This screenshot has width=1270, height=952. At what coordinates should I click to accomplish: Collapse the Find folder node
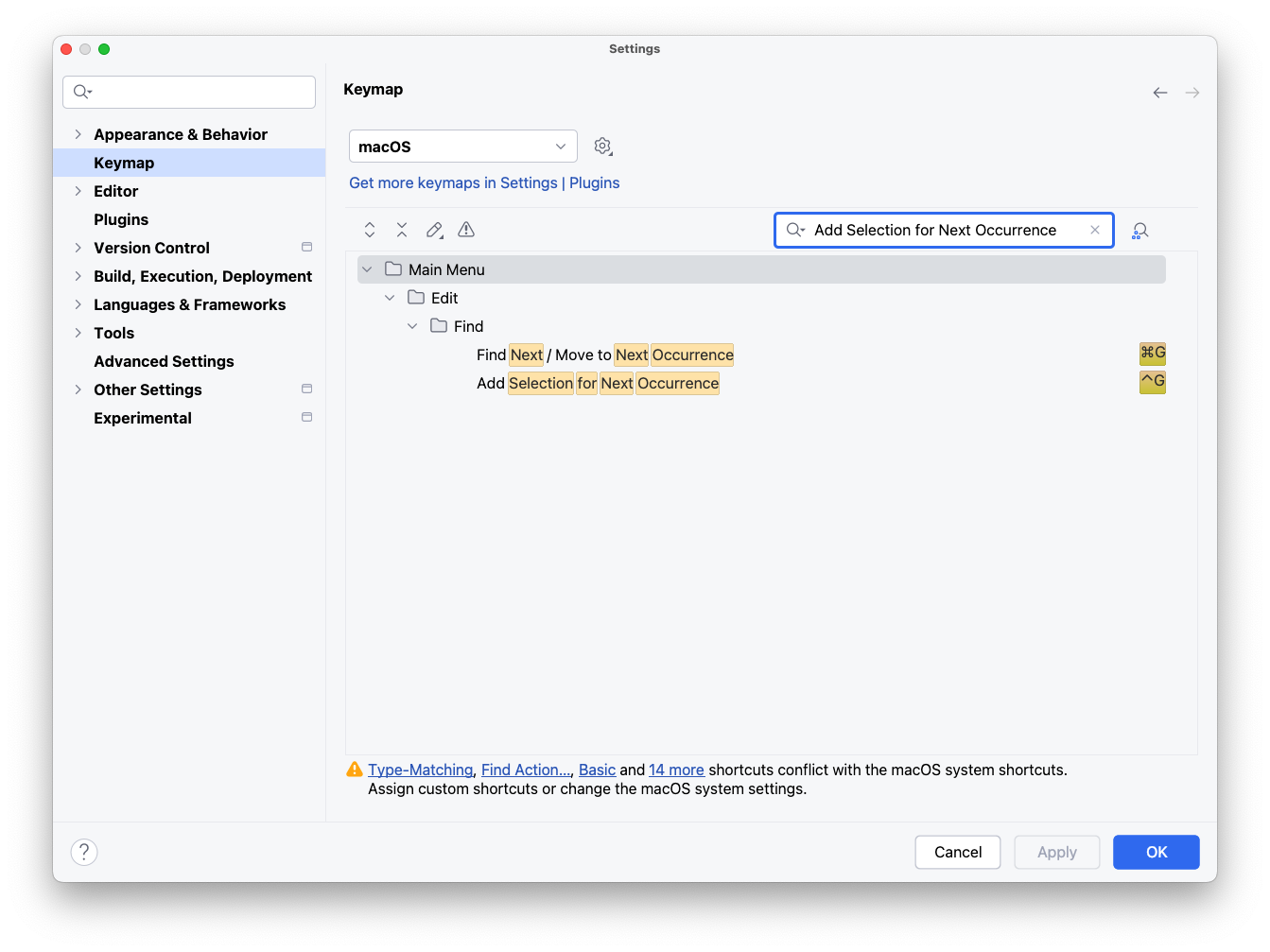412,326
